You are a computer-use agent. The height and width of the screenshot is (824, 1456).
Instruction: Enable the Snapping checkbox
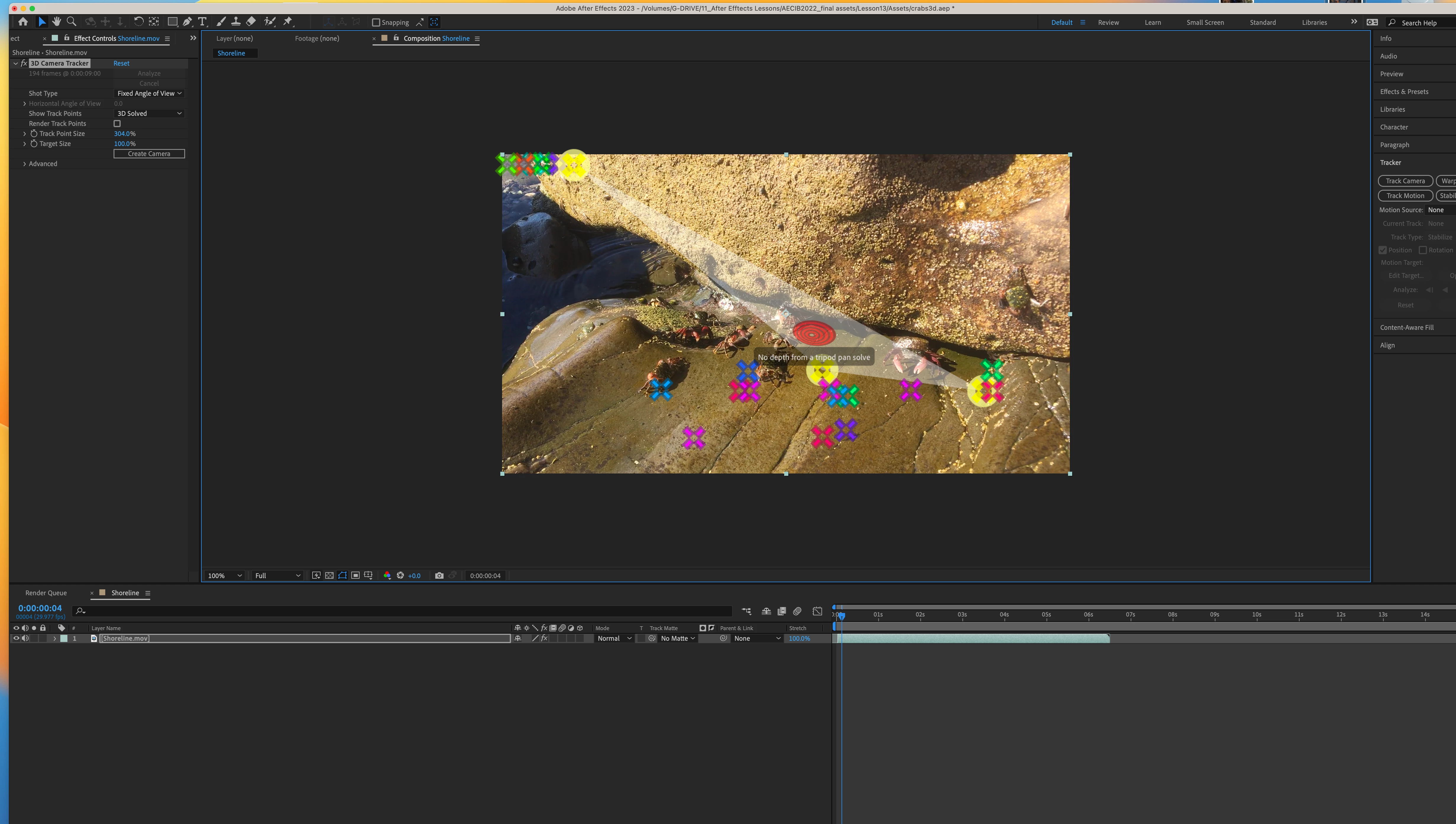376,23
